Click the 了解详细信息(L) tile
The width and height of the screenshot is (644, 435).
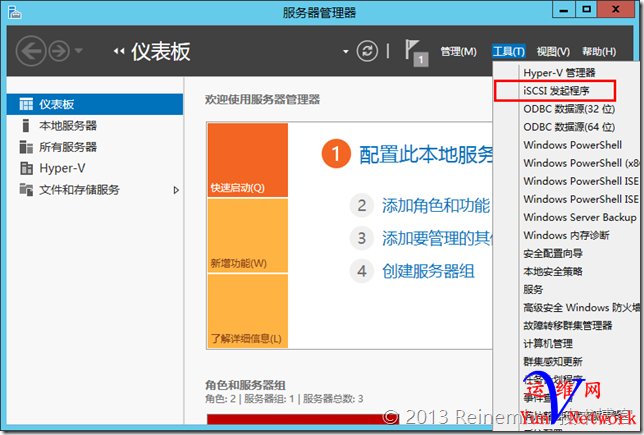248,311
